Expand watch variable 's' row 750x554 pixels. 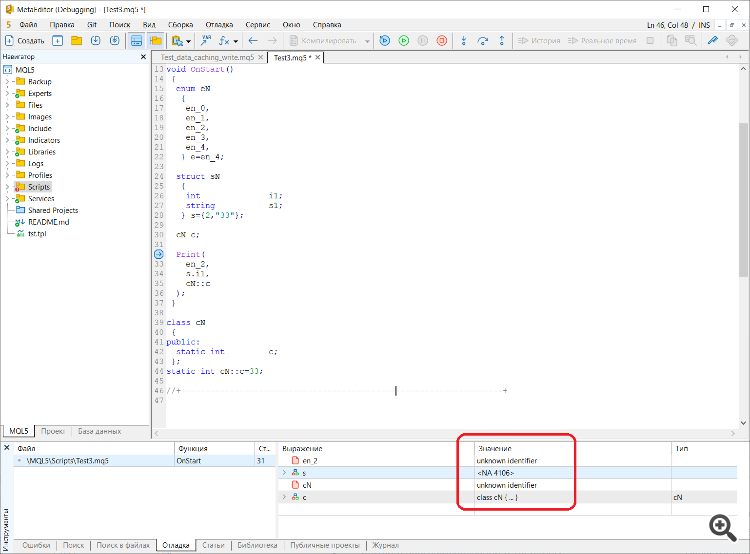284,472
